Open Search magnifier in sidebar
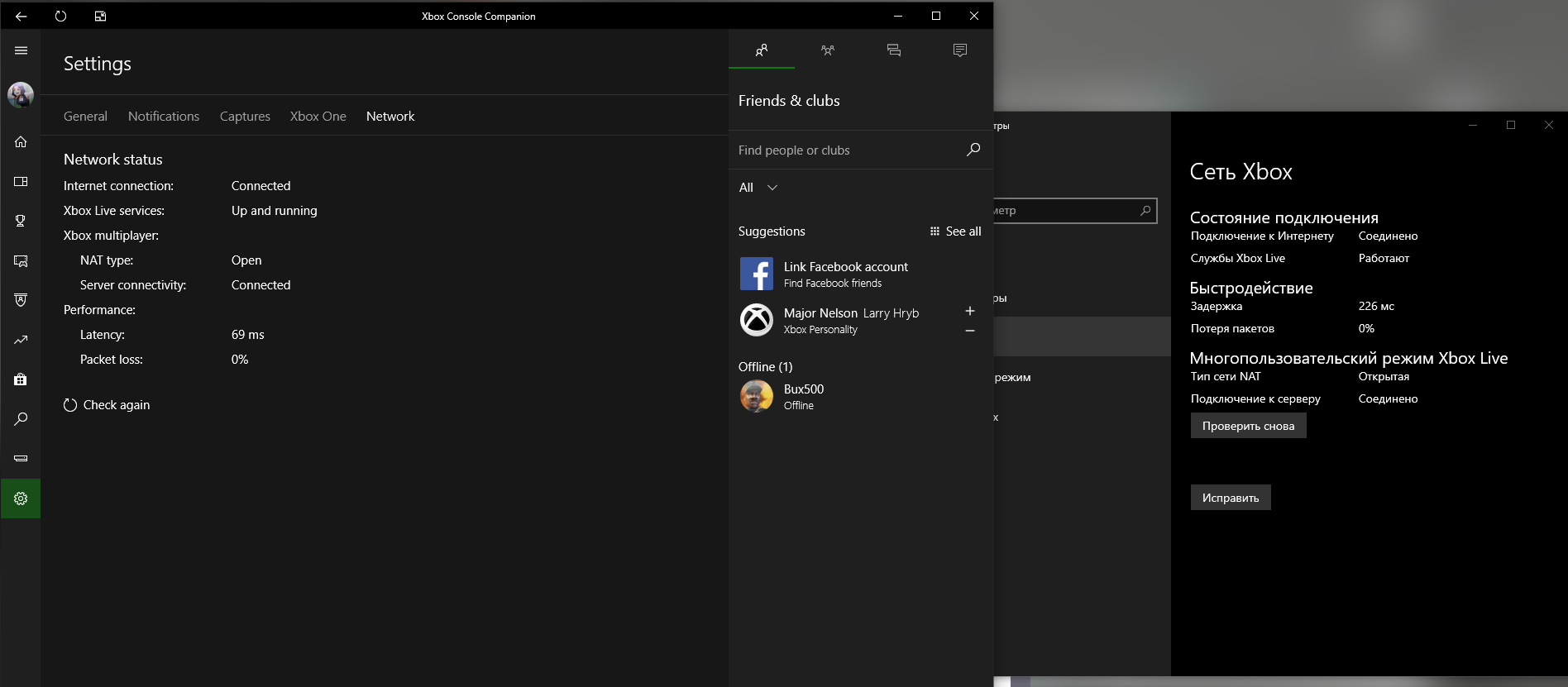 click(x=21, y=419)
